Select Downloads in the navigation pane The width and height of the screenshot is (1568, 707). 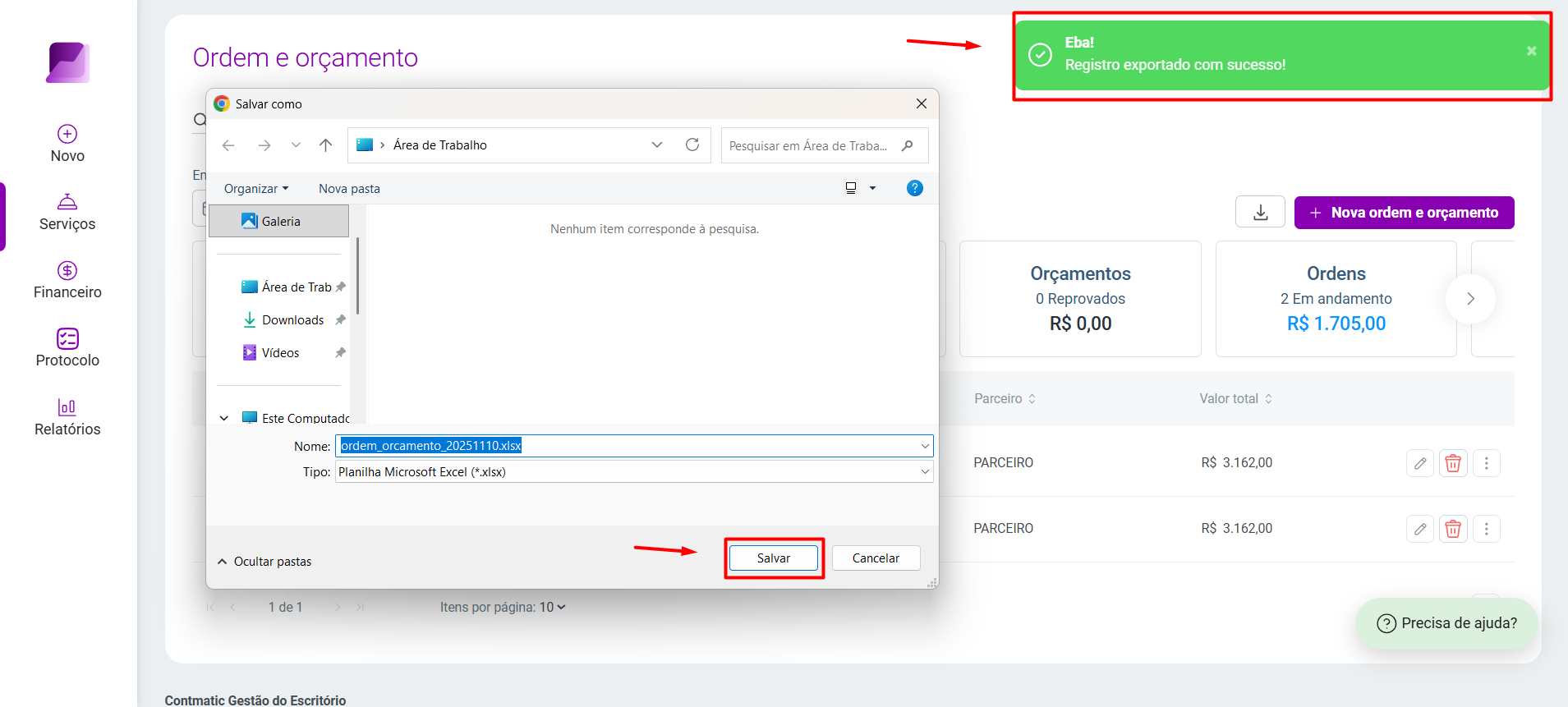point(283,319)
